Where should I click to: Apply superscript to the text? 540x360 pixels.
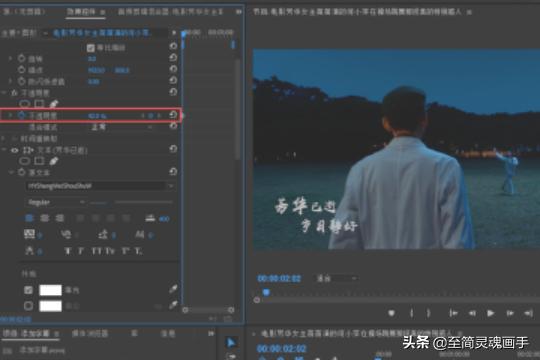pos(125,251)
